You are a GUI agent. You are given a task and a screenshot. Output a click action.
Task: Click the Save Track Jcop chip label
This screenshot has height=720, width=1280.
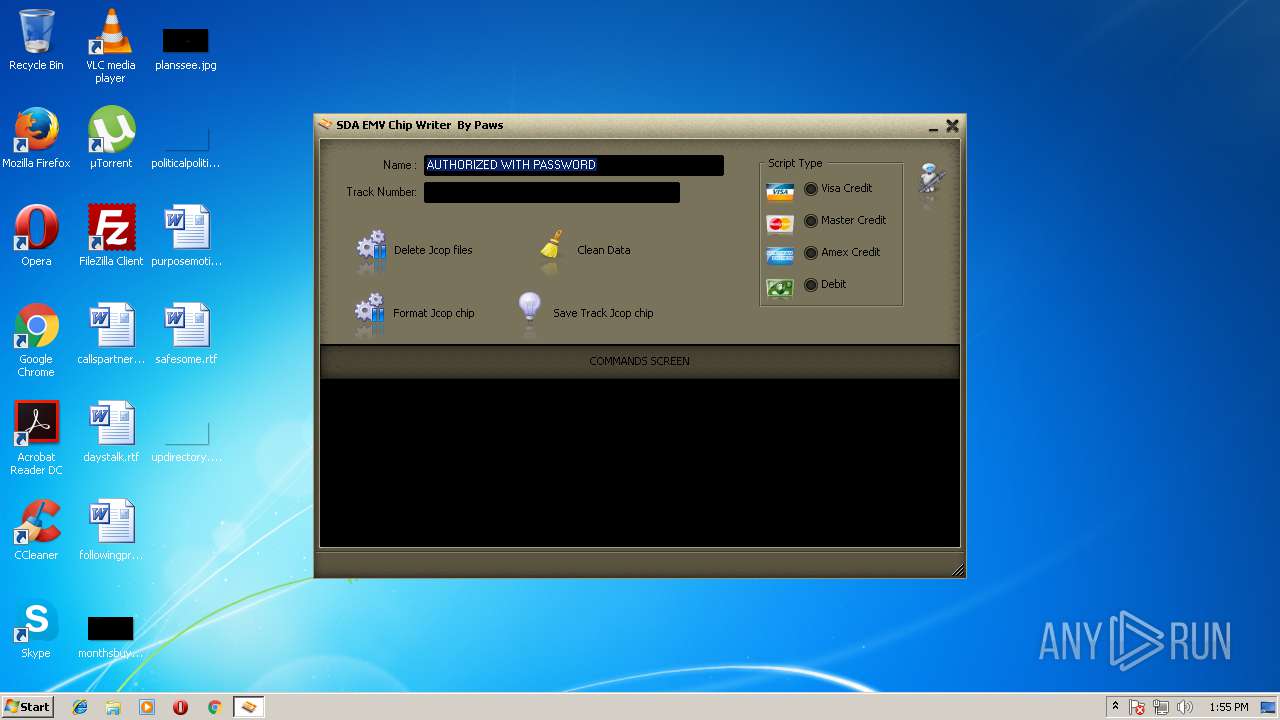tap(603, 313)
